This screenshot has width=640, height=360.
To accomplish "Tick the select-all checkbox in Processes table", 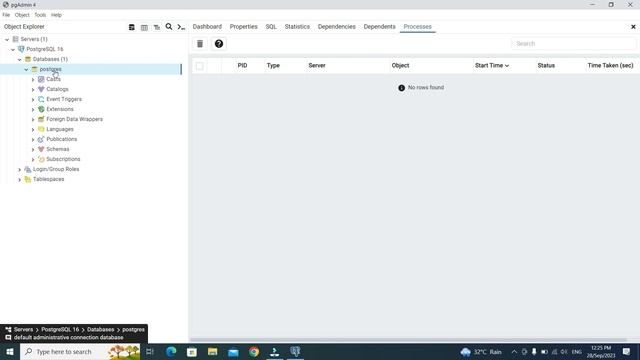I will (x=200, y=66).
